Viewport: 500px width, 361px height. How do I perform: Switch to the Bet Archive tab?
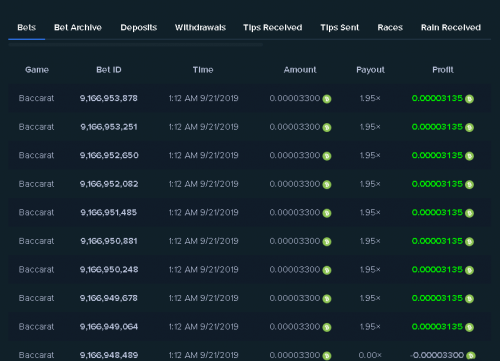(x=78, y=27)
